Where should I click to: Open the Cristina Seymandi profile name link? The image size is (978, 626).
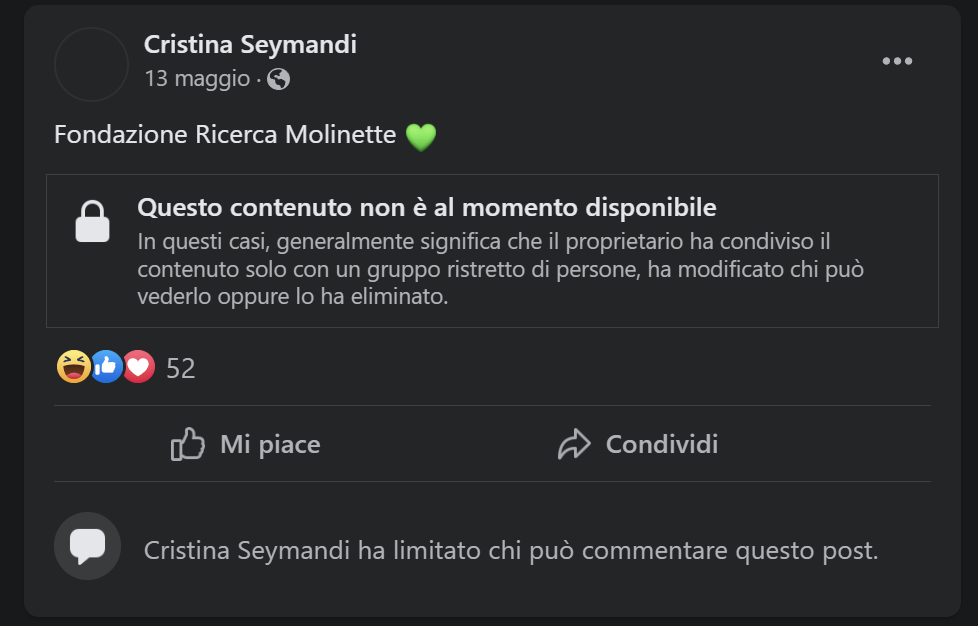point(250,44)
